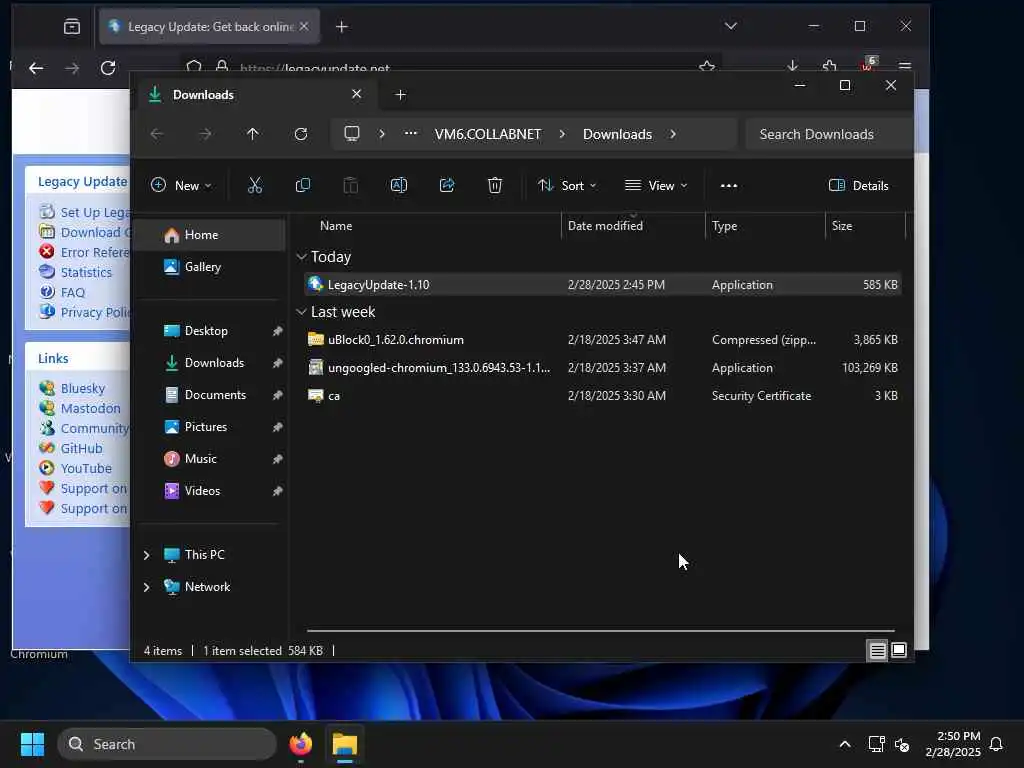Collapse the Last week group
Image resolution: width=1024 pixels, height=768 pixels.
301,312
